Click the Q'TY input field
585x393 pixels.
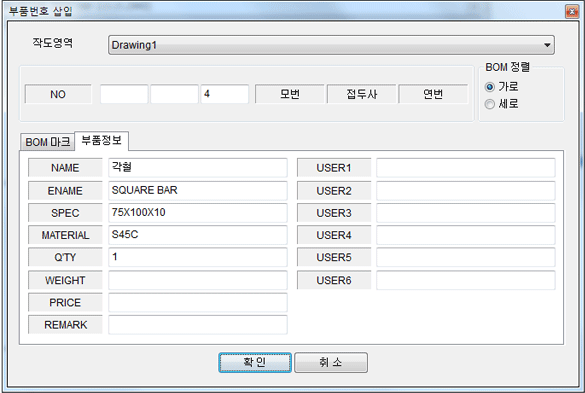point(198,257)
